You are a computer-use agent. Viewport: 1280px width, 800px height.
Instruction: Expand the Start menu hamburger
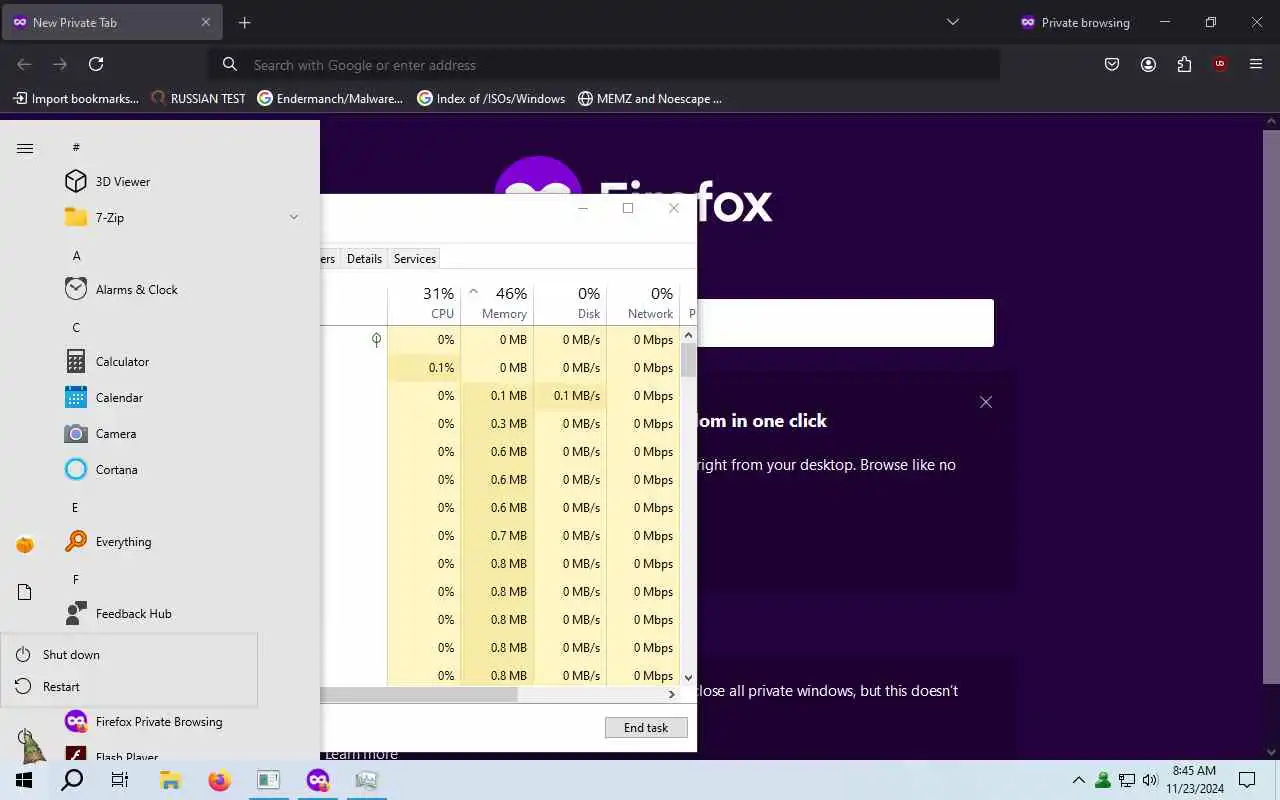[x=25, y=148]
